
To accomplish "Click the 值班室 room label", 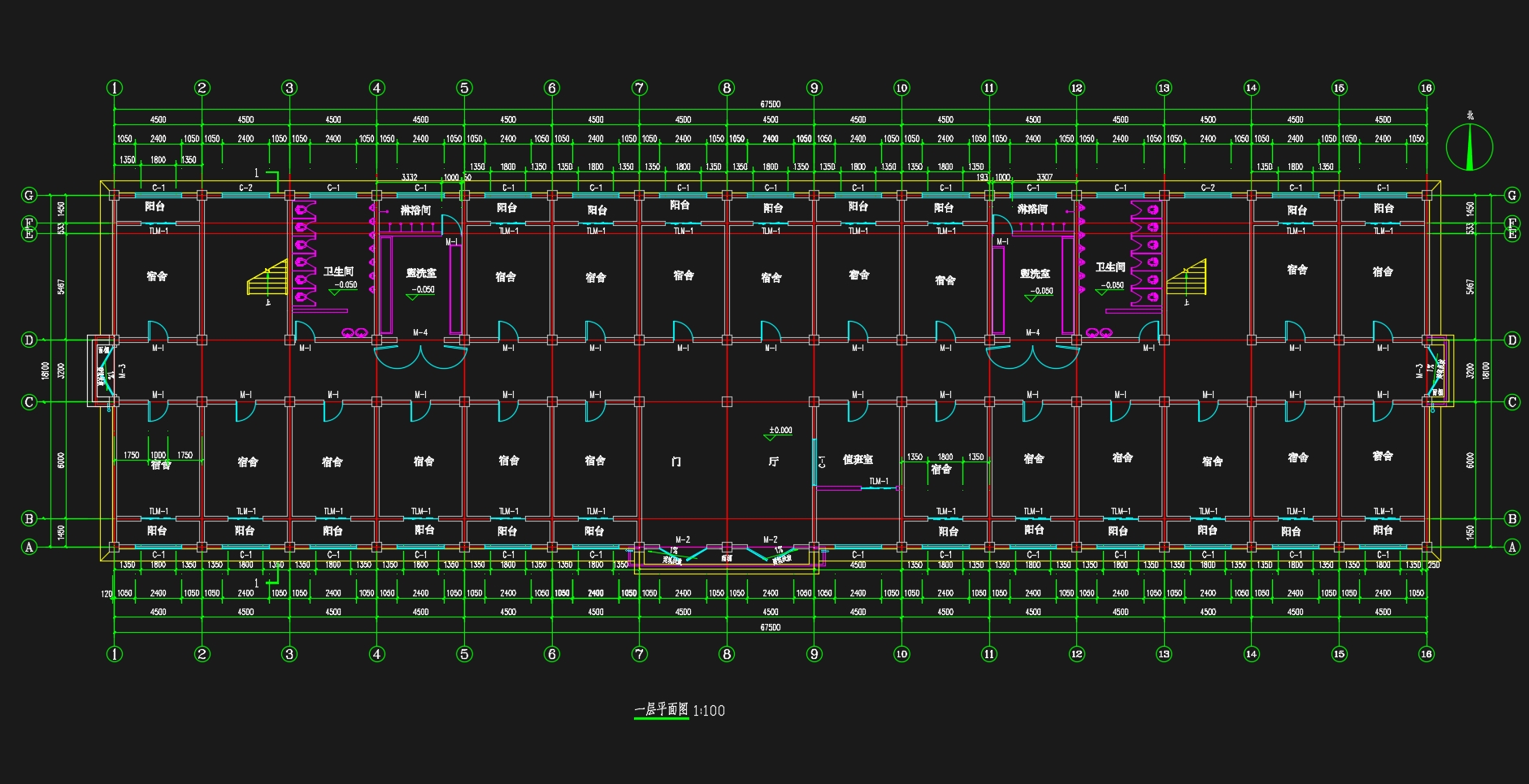I will pyautogui.click(x=858, y=460).
